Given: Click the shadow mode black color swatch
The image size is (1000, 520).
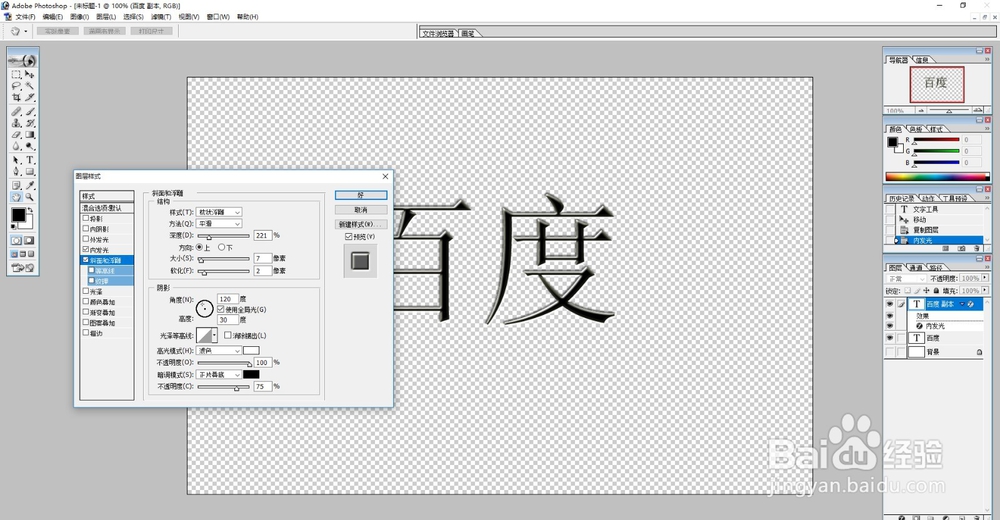Looking at the screenshot, I should (251, 375).
